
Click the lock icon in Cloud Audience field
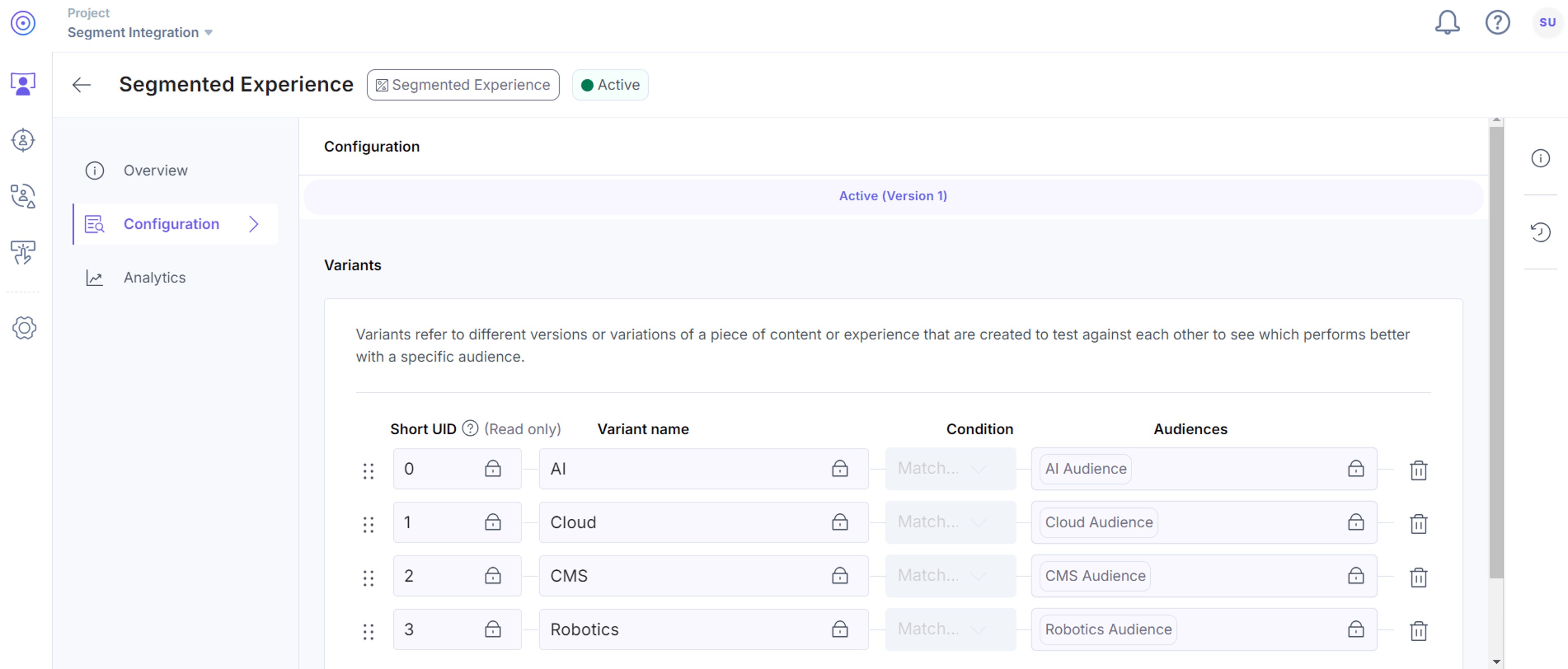pos(1356,522)
